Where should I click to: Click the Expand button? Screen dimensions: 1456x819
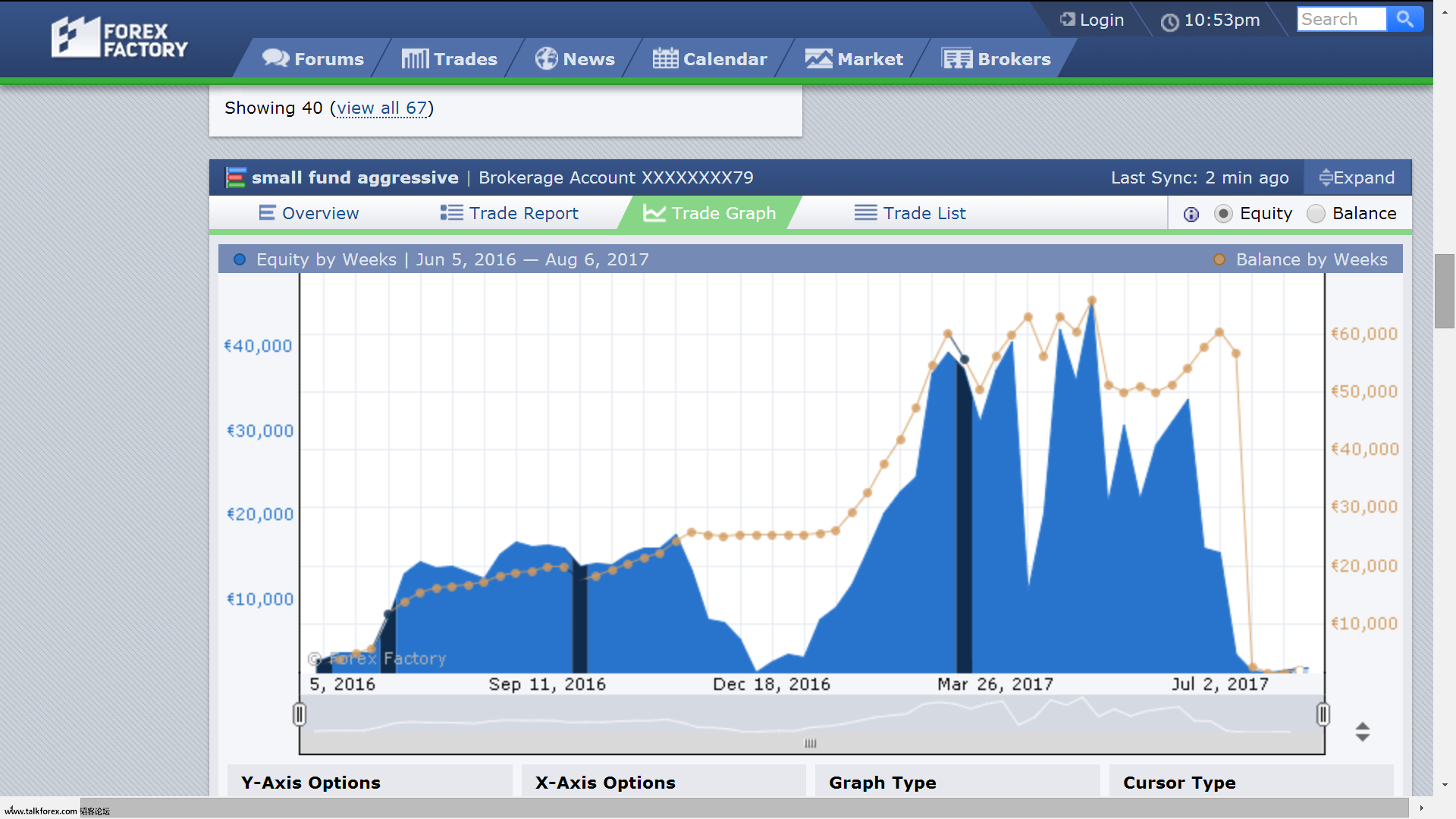click(x=1357, y=177)
